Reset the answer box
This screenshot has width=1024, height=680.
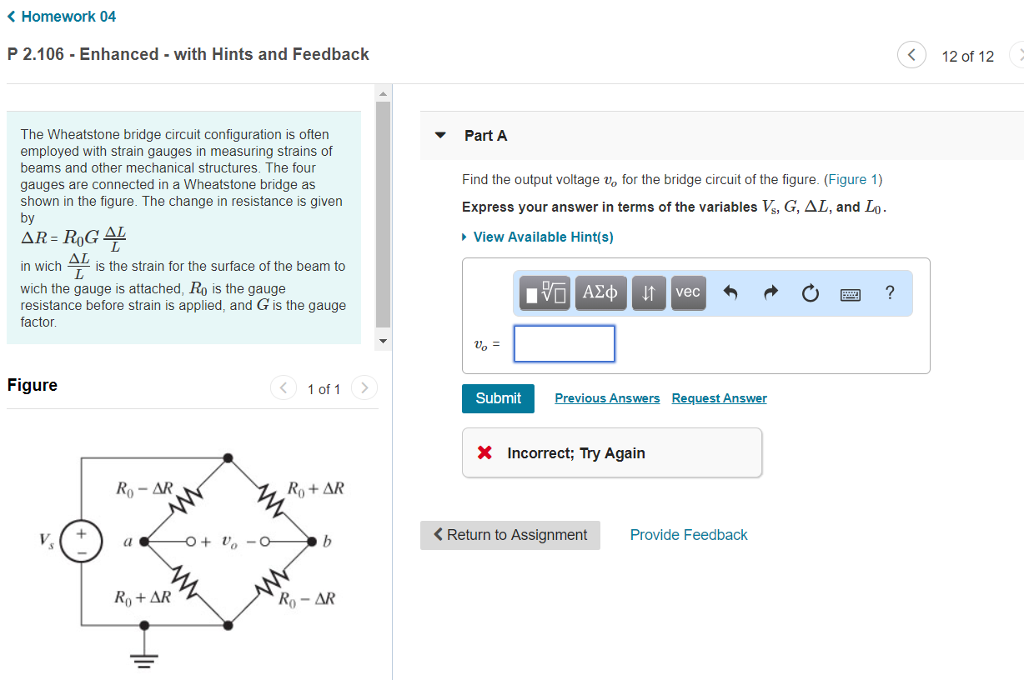coord(809,294)
